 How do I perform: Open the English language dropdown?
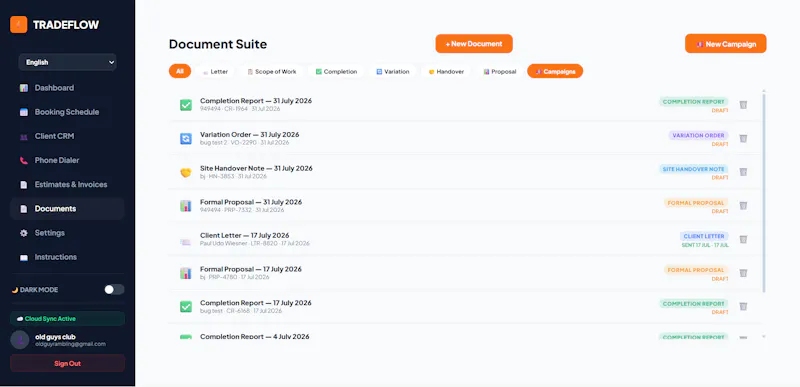click(x=67, y=62)
